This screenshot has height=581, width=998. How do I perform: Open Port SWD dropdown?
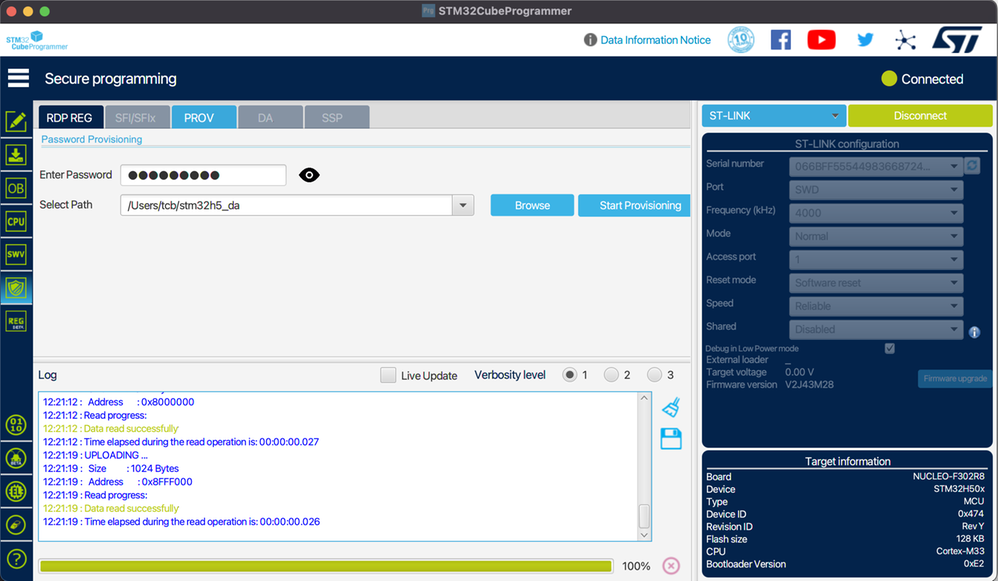(x=876, y=190)
